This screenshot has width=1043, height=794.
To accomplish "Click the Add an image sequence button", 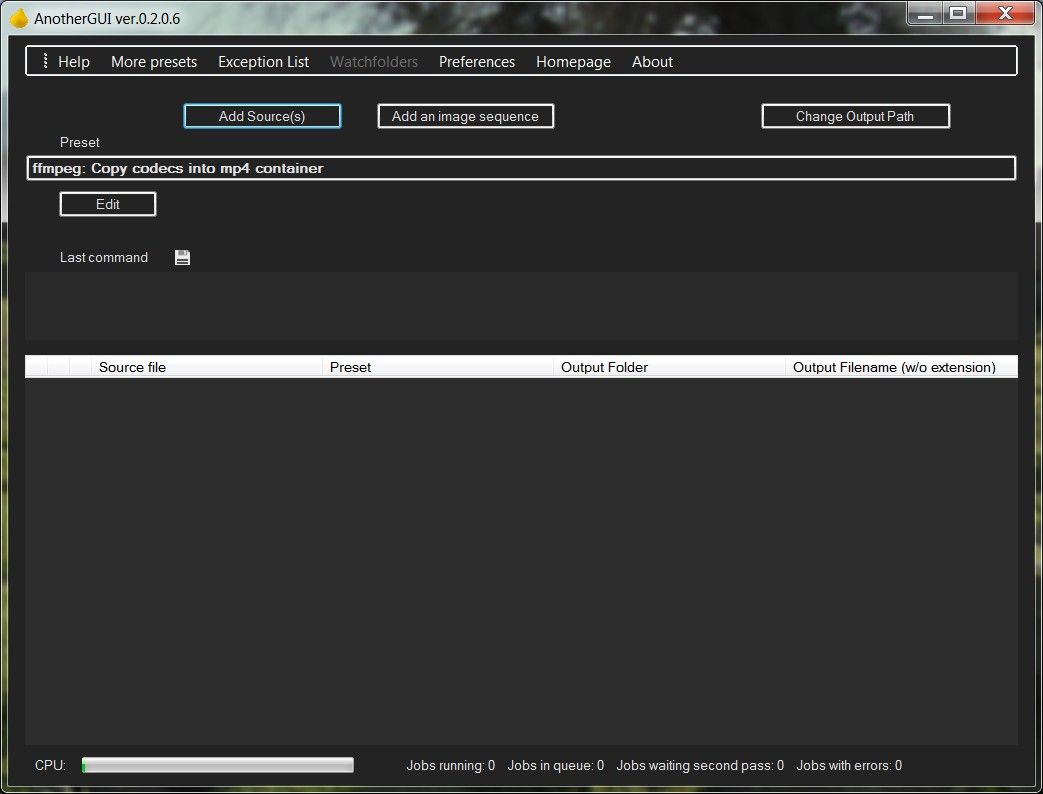I will [x=465, y=115].
